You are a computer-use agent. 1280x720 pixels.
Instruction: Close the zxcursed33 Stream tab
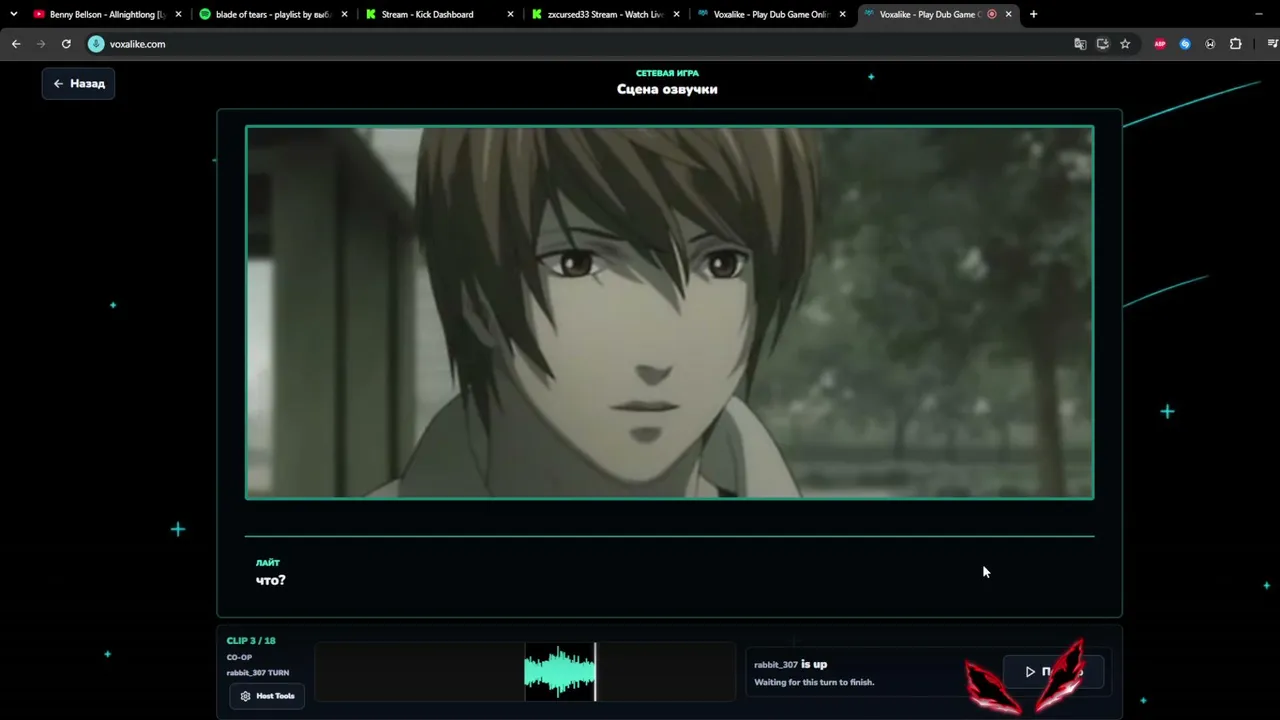(x=676, y=14)
